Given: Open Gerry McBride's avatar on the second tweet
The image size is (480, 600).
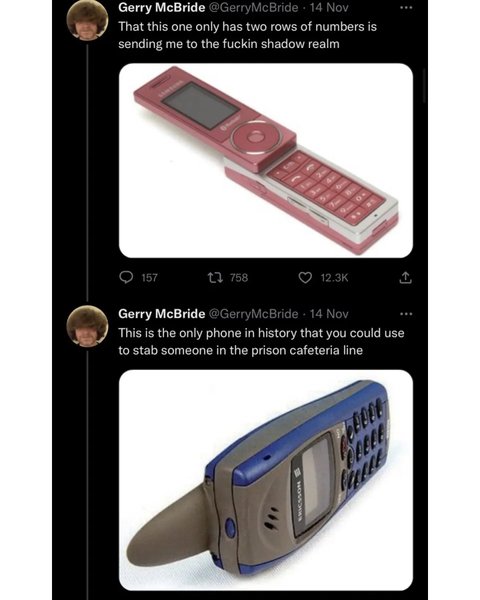Looking at the screenshot, I should click(x=87, y=326).
